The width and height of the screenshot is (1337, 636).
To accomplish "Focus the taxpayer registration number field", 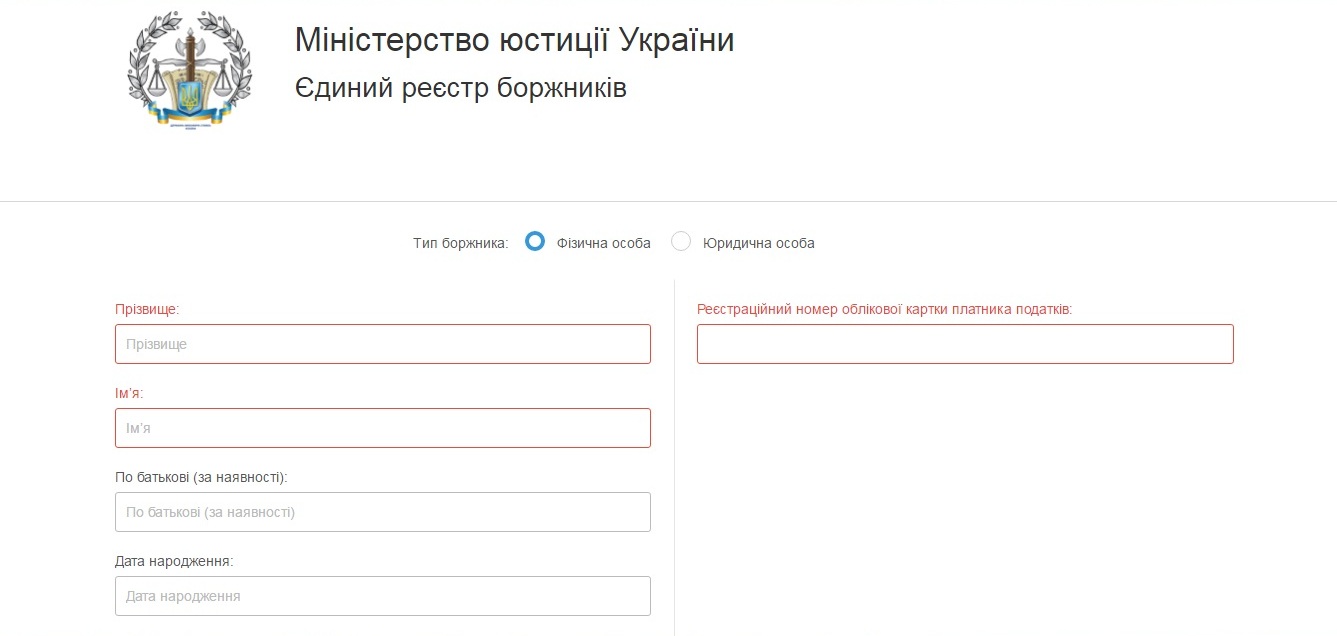I will (x=965, y=343).
